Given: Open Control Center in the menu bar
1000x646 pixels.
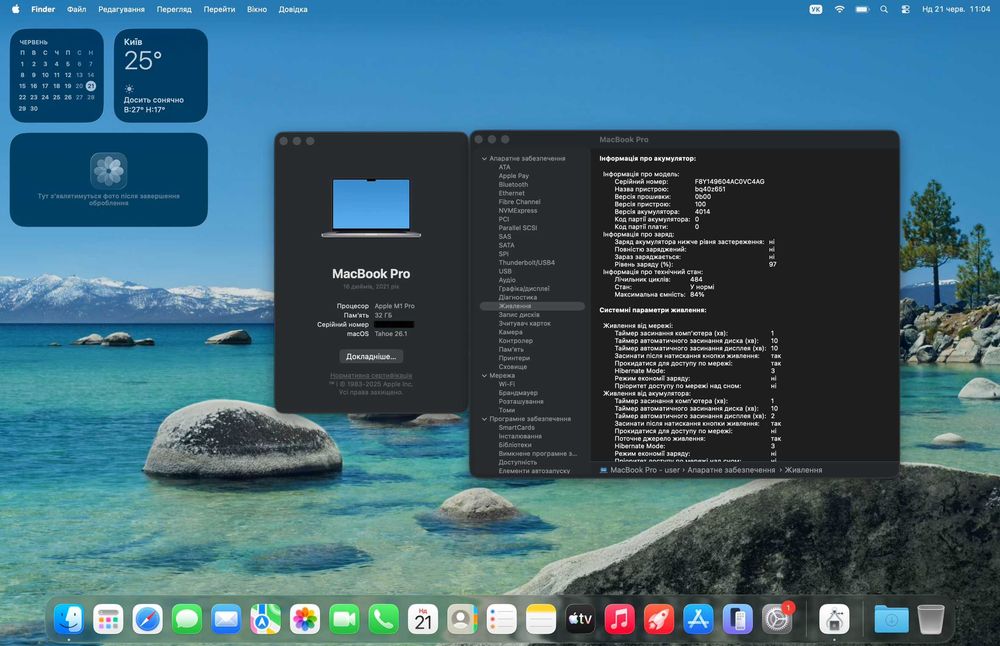Looking at the screenshot, I should pyautogui.click(x=906, y=10).
